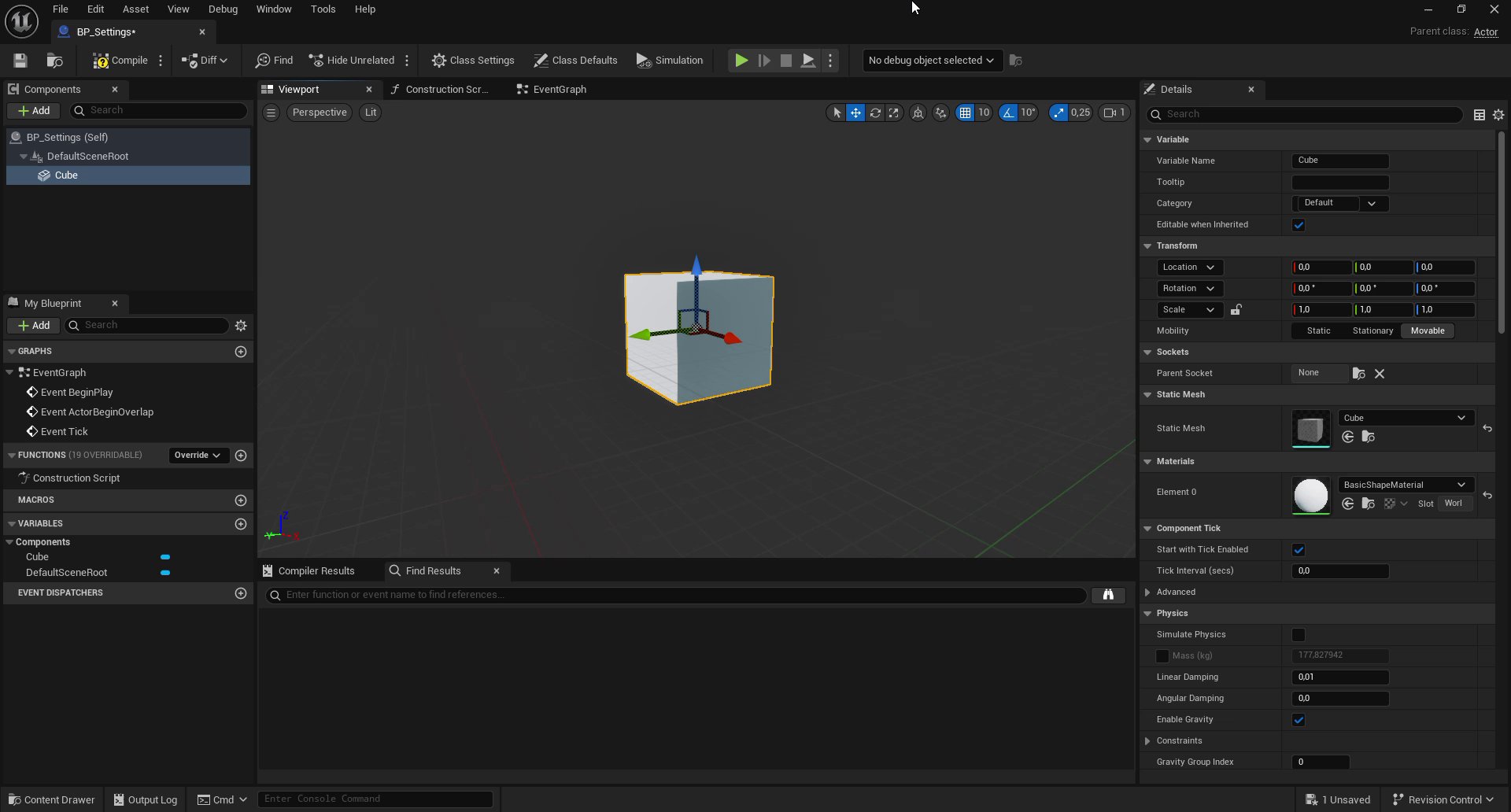Click the BasicShapeMaterial sphere thumbnail

[1310, 496]
